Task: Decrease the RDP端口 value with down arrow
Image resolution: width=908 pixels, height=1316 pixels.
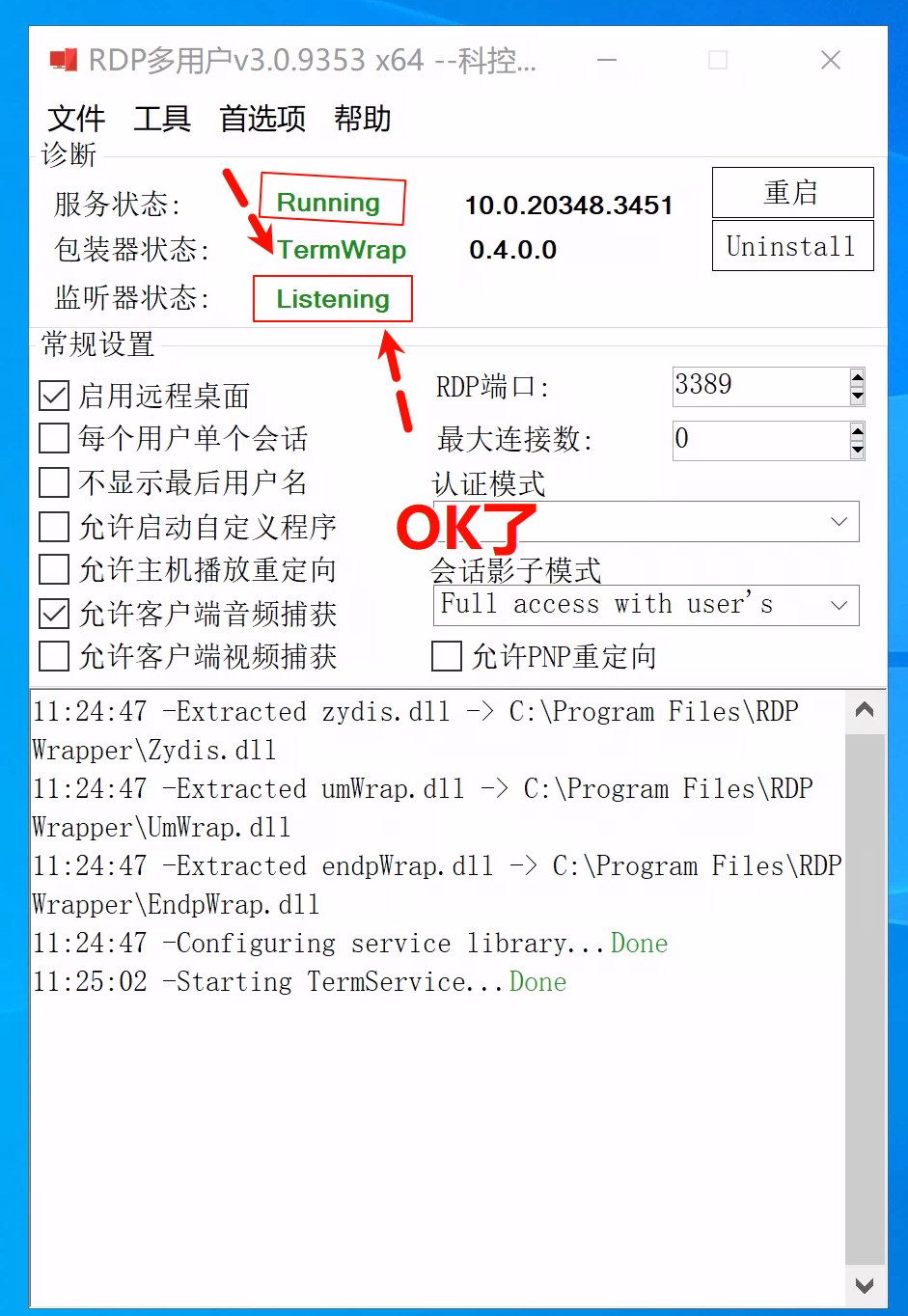Action: [x=857, y=396]
